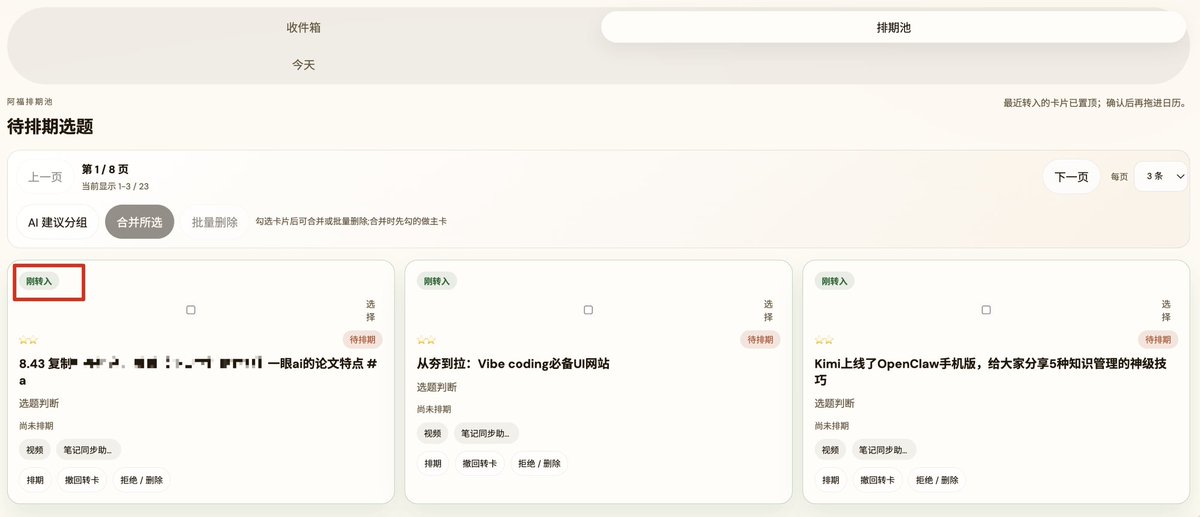Click 选题判断 on the 8.43 复制 card
Viewport: 1200px width, 517px height.
click(39, 403)
